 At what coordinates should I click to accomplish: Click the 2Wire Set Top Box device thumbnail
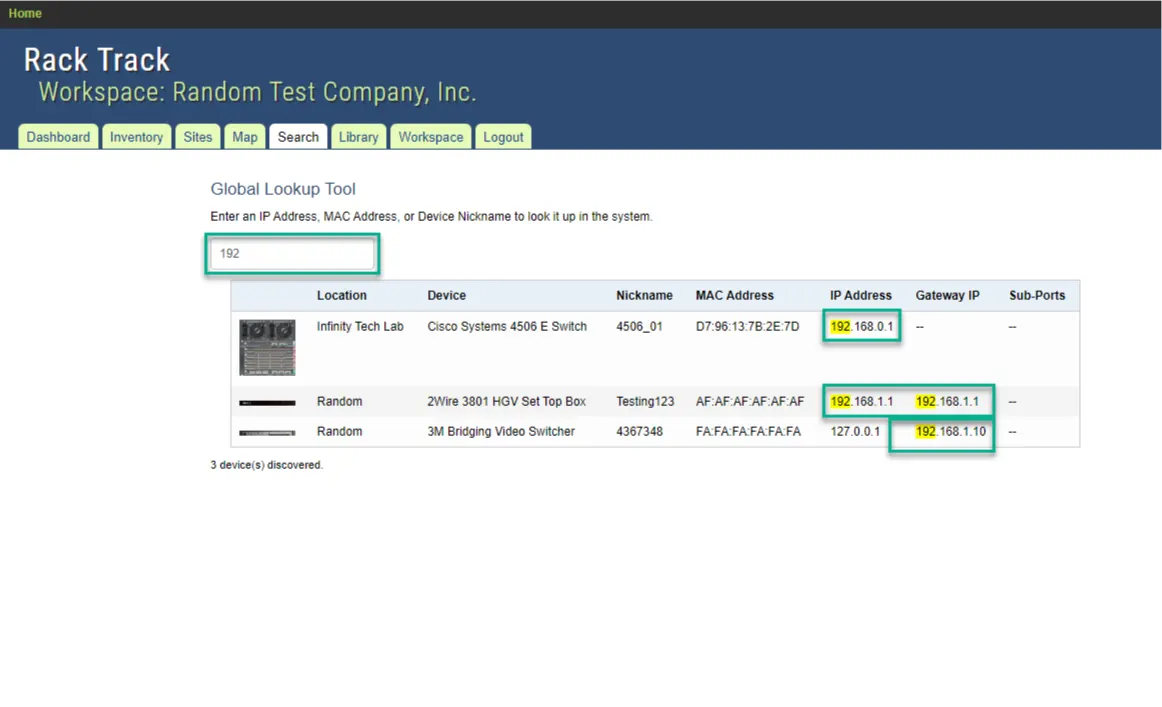point(268,402)
